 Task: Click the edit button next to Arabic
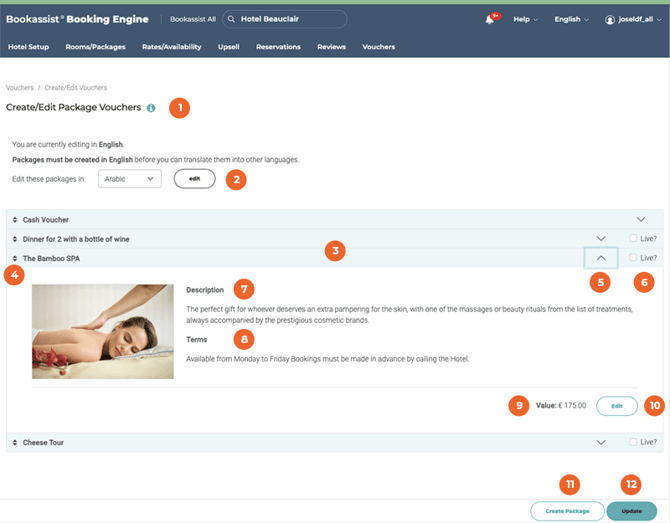click(x=194, y=179)
